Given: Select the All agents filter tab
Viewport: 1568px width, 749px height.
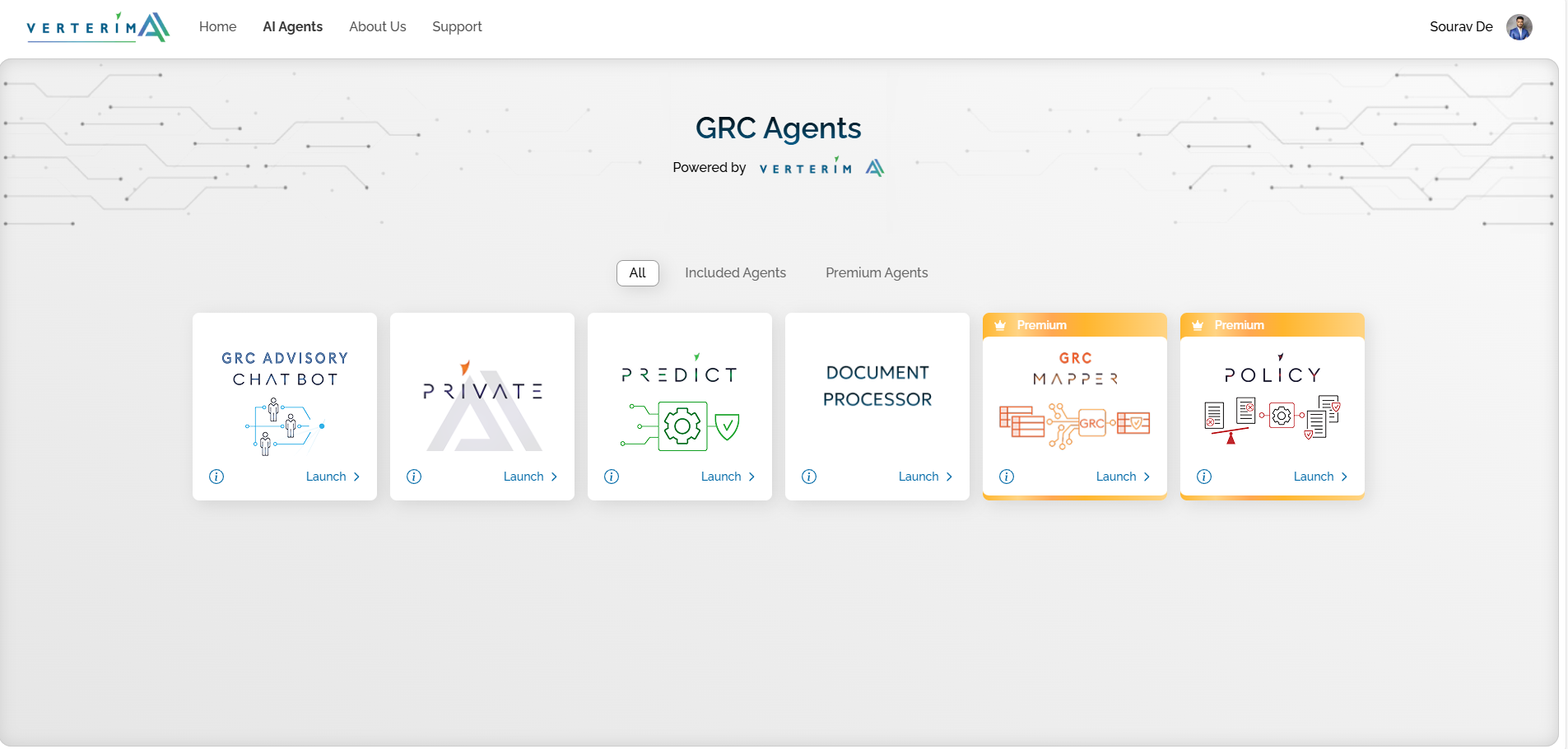Looking at the screenshot, I should (x=638, y=272).
